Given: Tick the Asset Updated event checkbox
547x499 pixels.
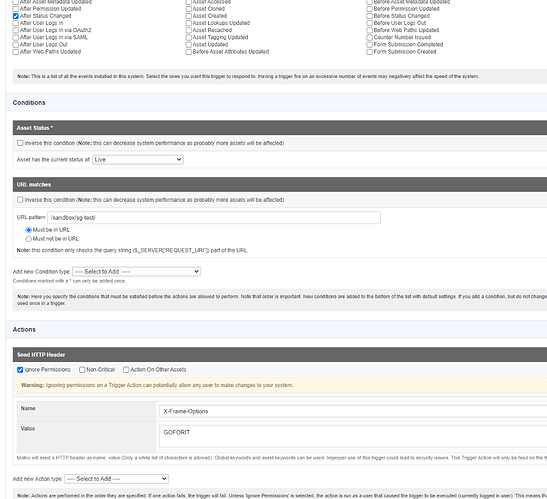Looking at the screenshot, I should (189, 45).
